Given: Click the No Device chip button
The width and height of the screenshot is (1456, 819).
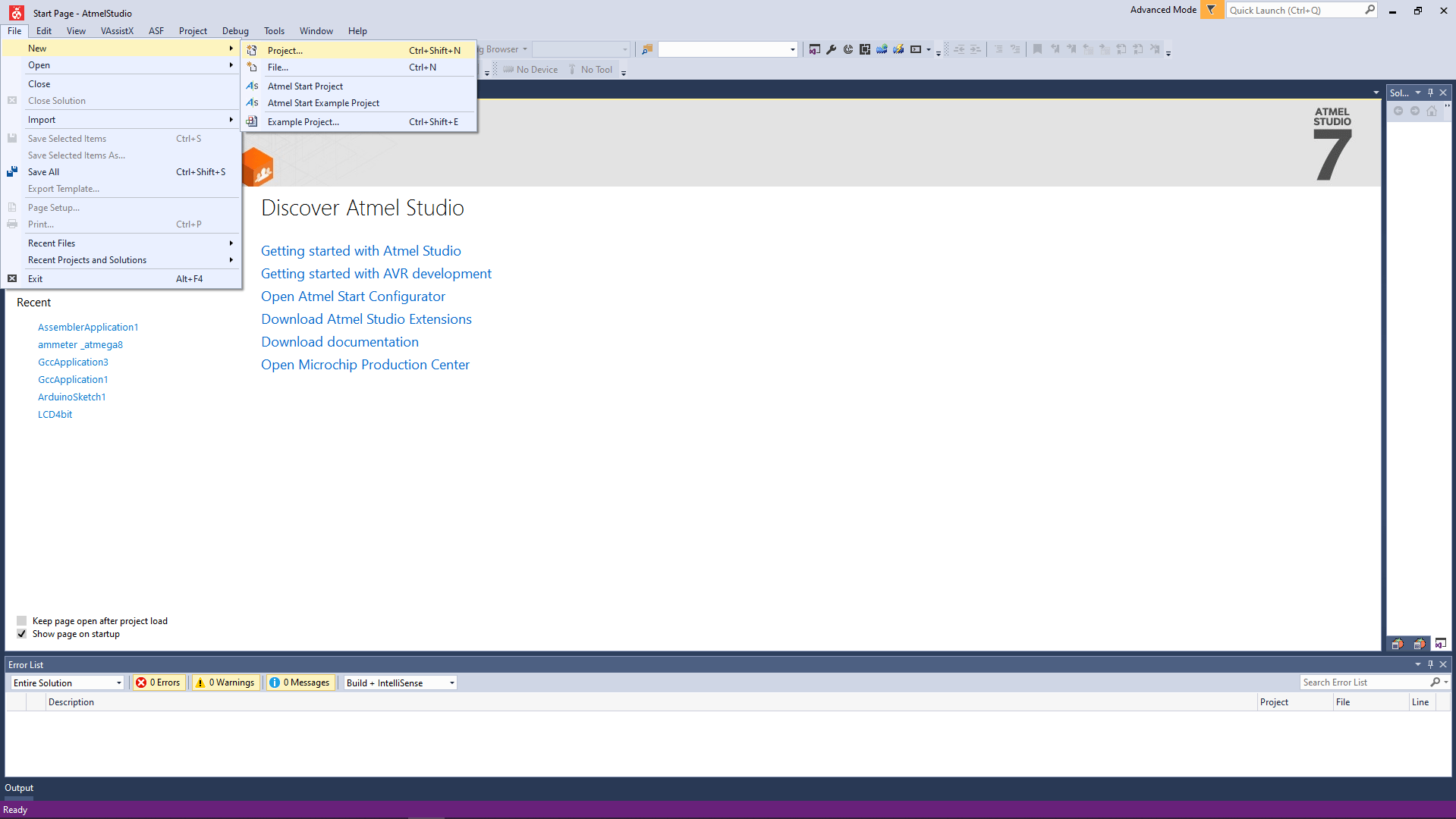Looking at the screenshot, I should coord(530,70).
